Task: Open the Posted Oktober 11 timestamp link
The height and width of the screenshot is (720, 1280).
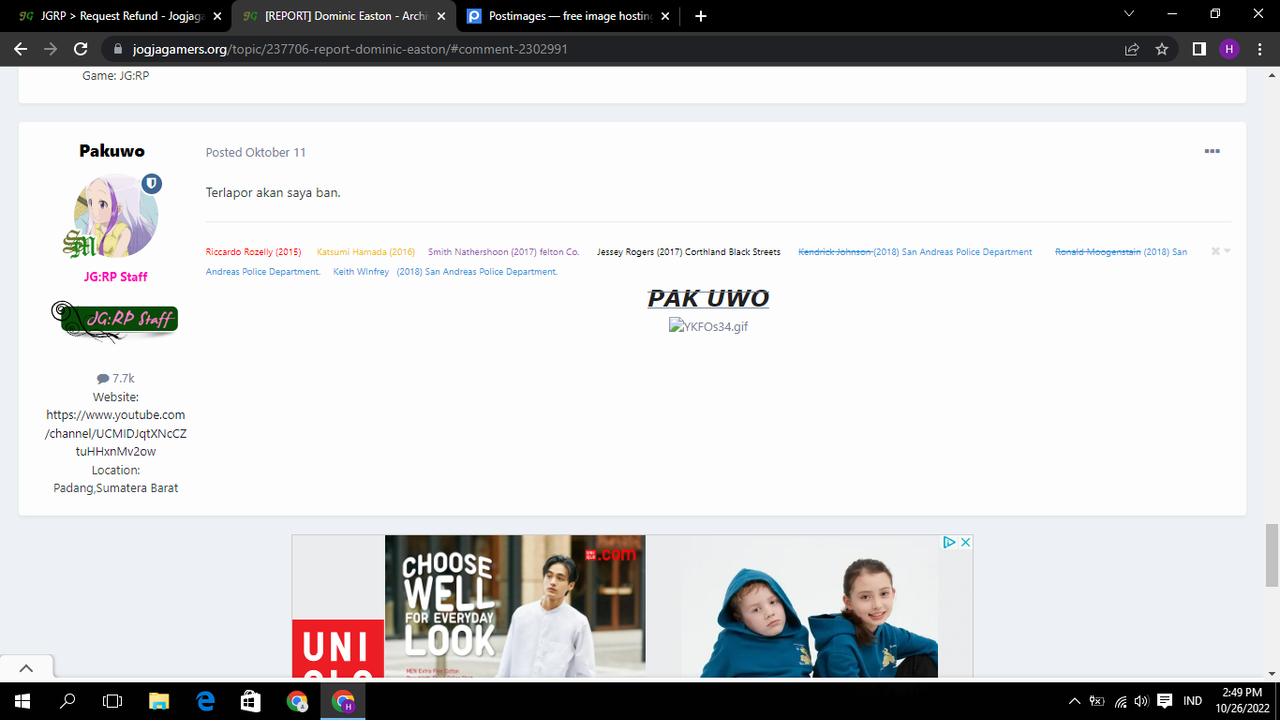Action: pyautogui.click(x=256, y=152)
